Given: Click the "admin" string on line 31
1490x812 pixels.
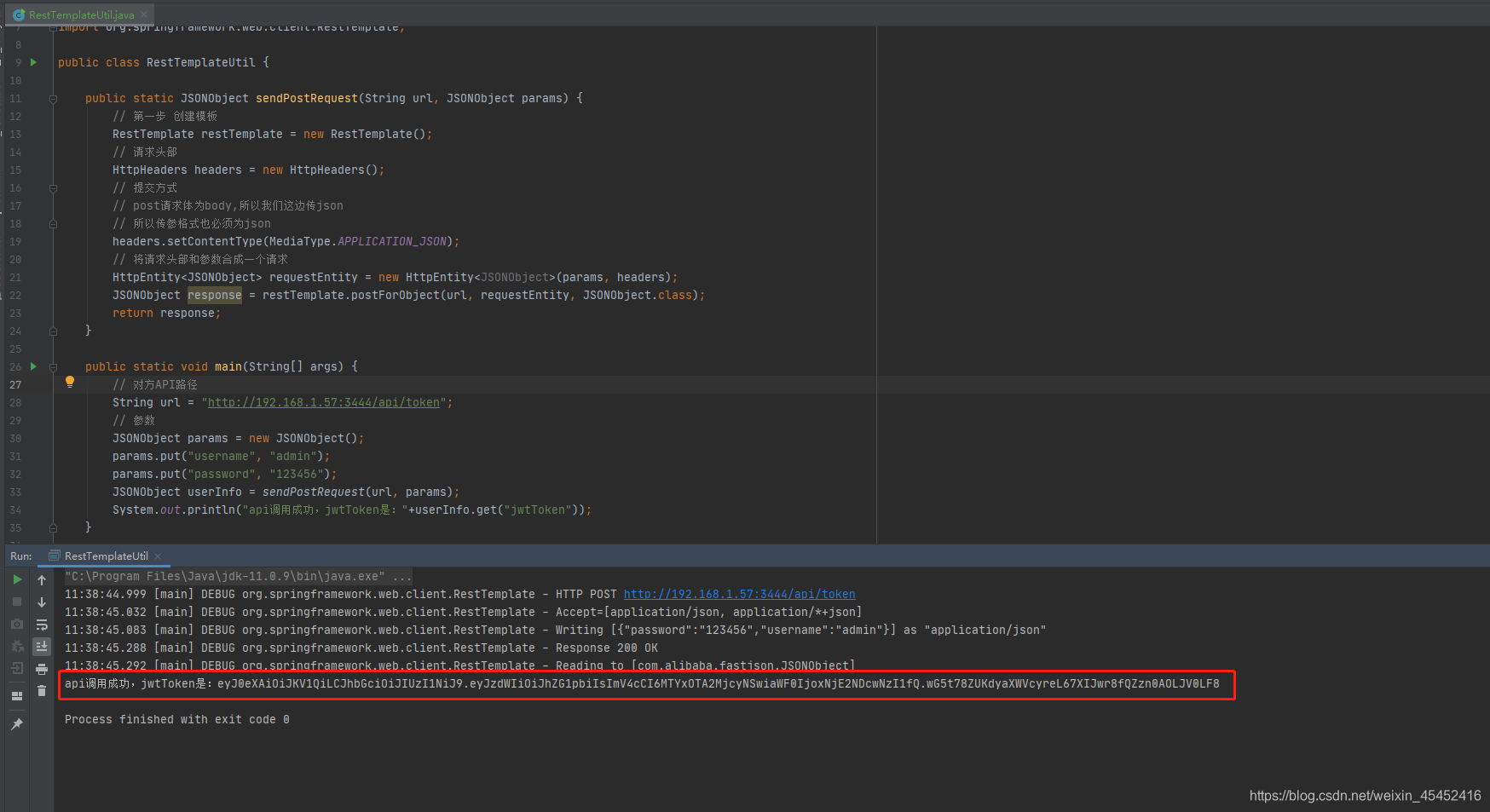Looking at the screenshot, I should pyautogui.click(x=293, y=456).
